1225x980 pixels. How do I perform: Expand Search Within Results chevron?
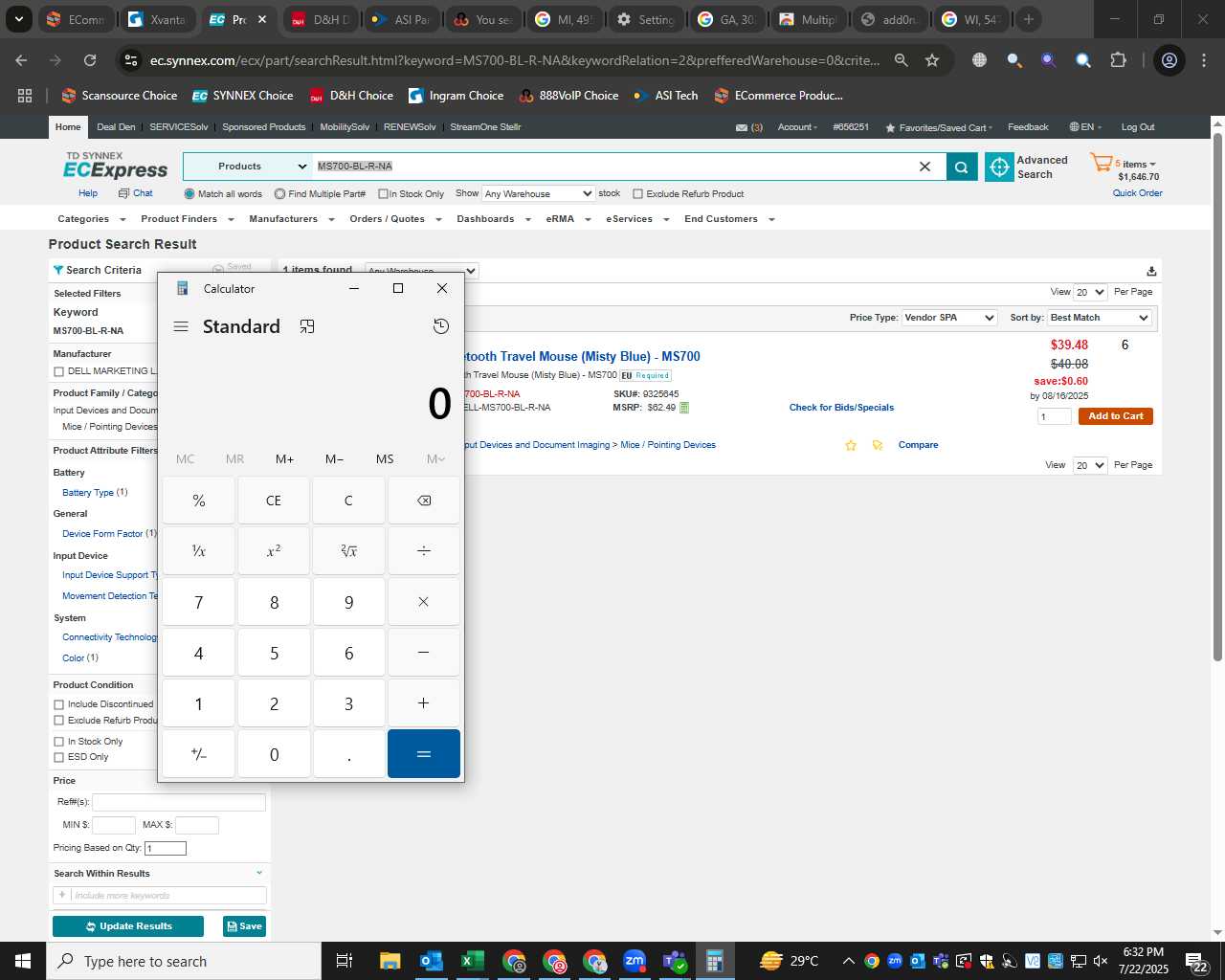pos(259,873)
